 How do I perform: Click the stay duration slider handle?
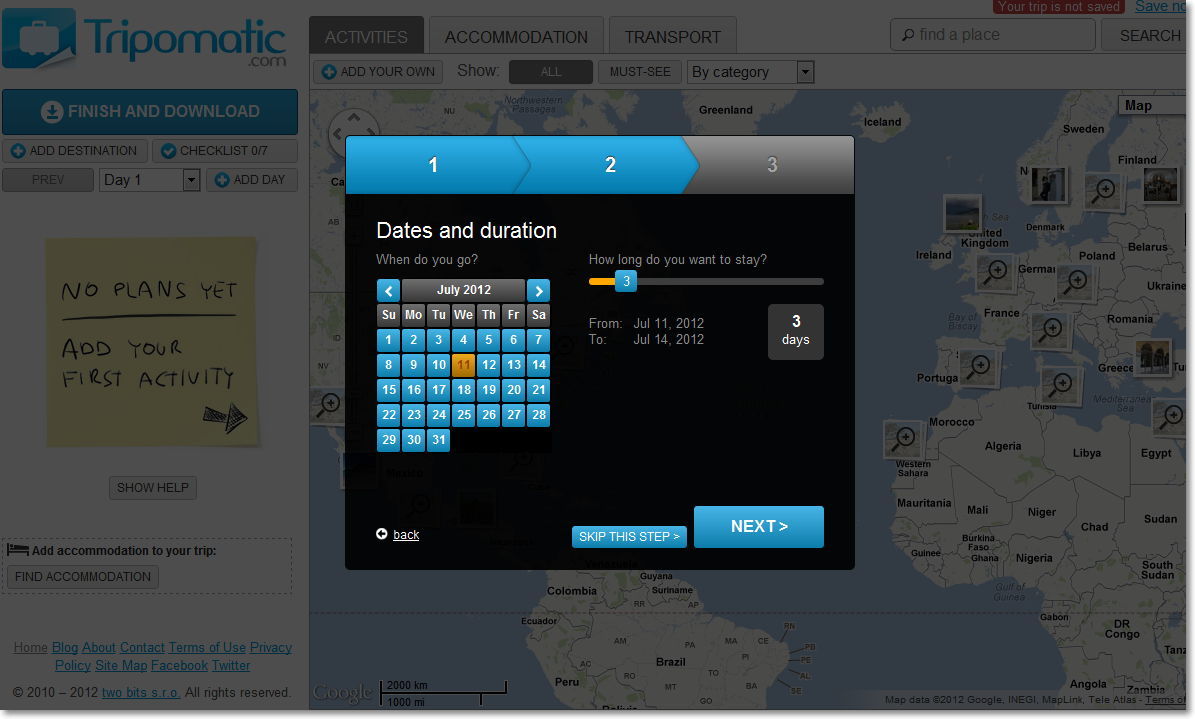[x=626, y=282]
